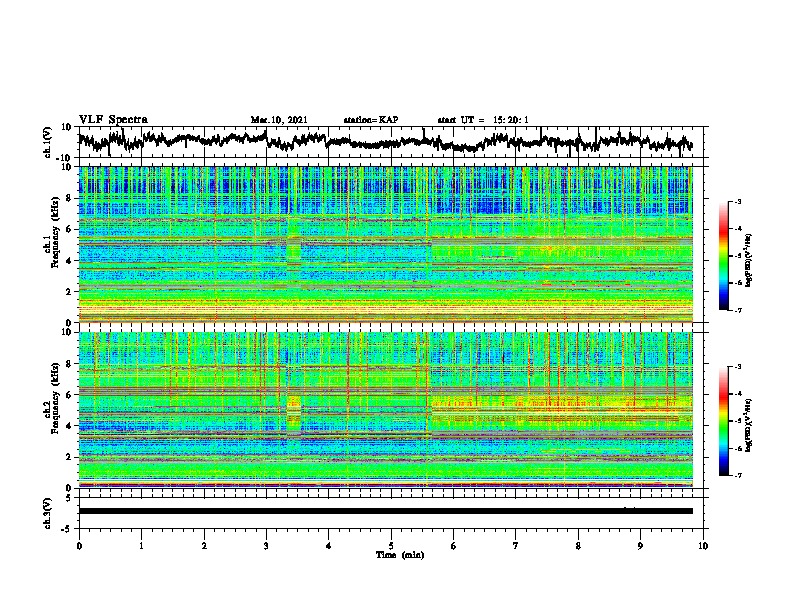Click the ch.2 frequency spectrogram panel
Image resolution: width=792 pixels, height=612 pixels.
[x=385, y=410]
